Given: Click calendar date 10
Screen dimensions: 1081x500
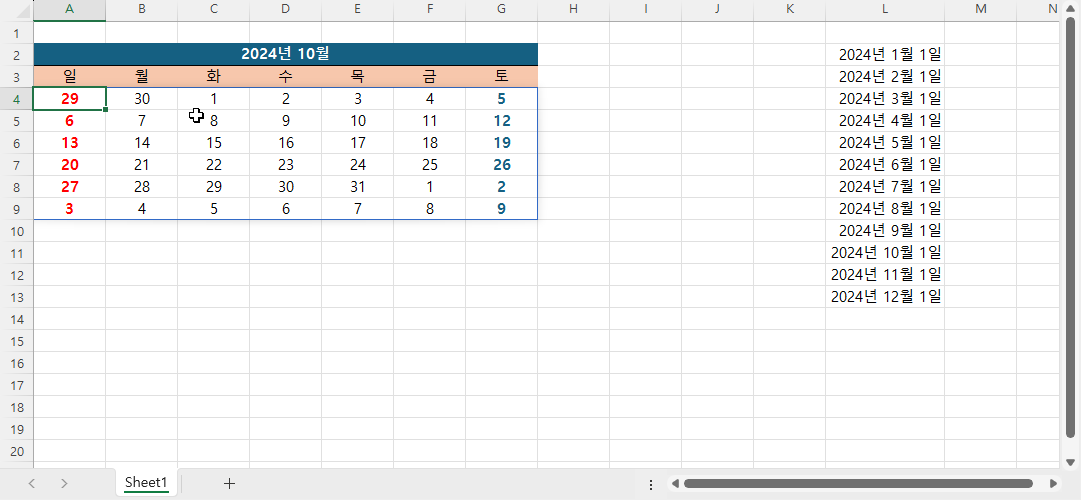Looking at the screenshot, I should coord(358,121).
